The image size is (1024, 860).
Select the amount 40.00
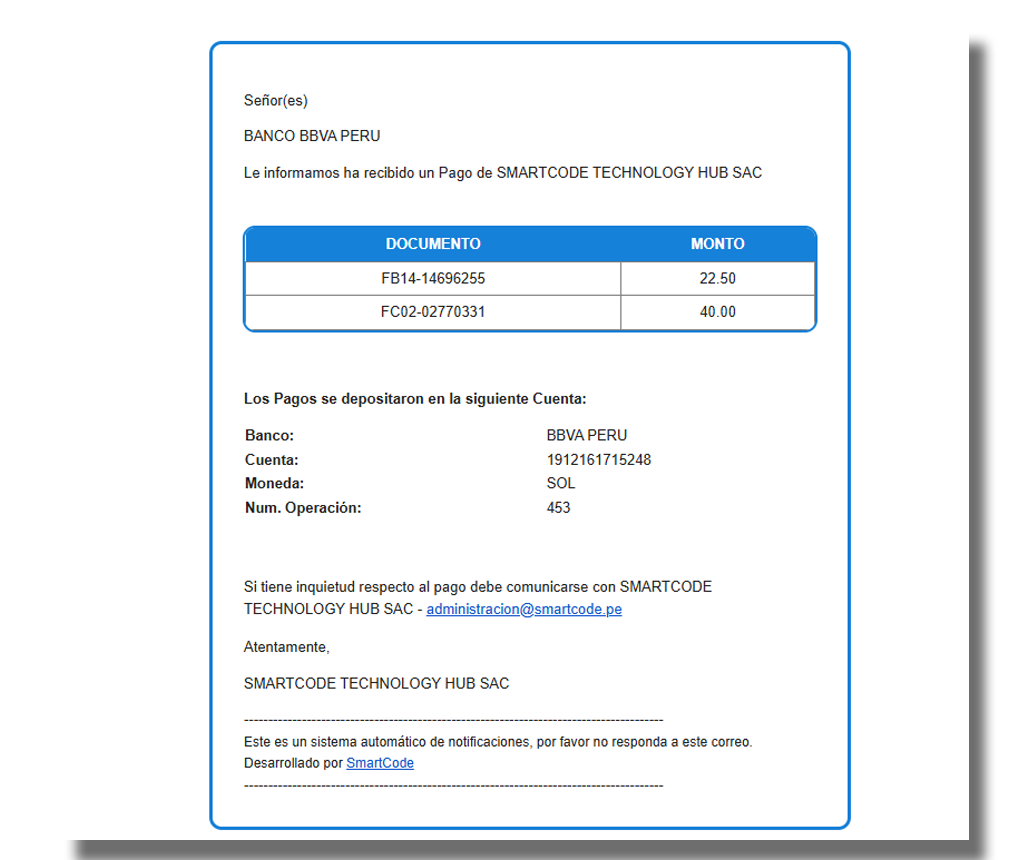tap(717, 311)
